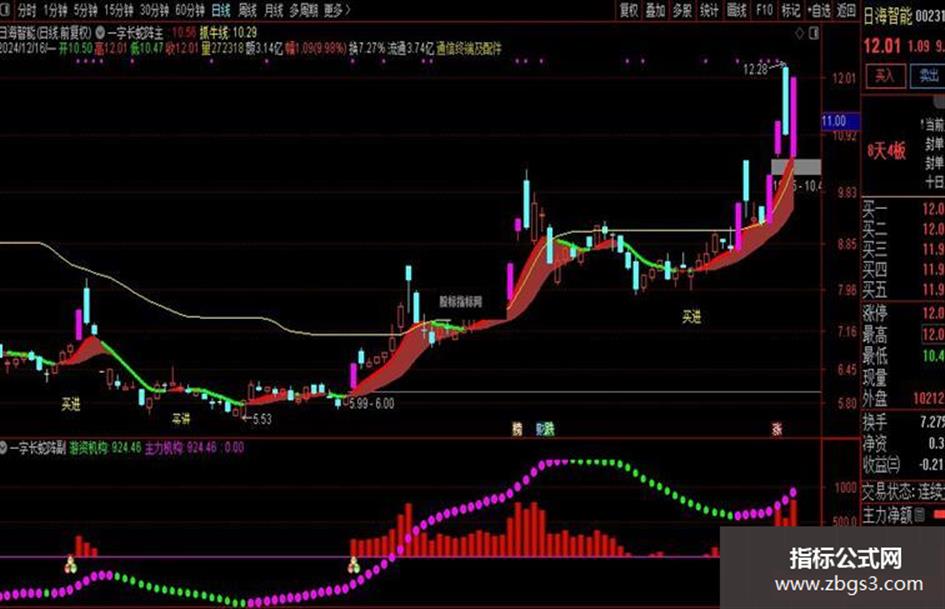Open the 复权 adjustment menu
Screen dimensions: 945x609
[629, 10]
